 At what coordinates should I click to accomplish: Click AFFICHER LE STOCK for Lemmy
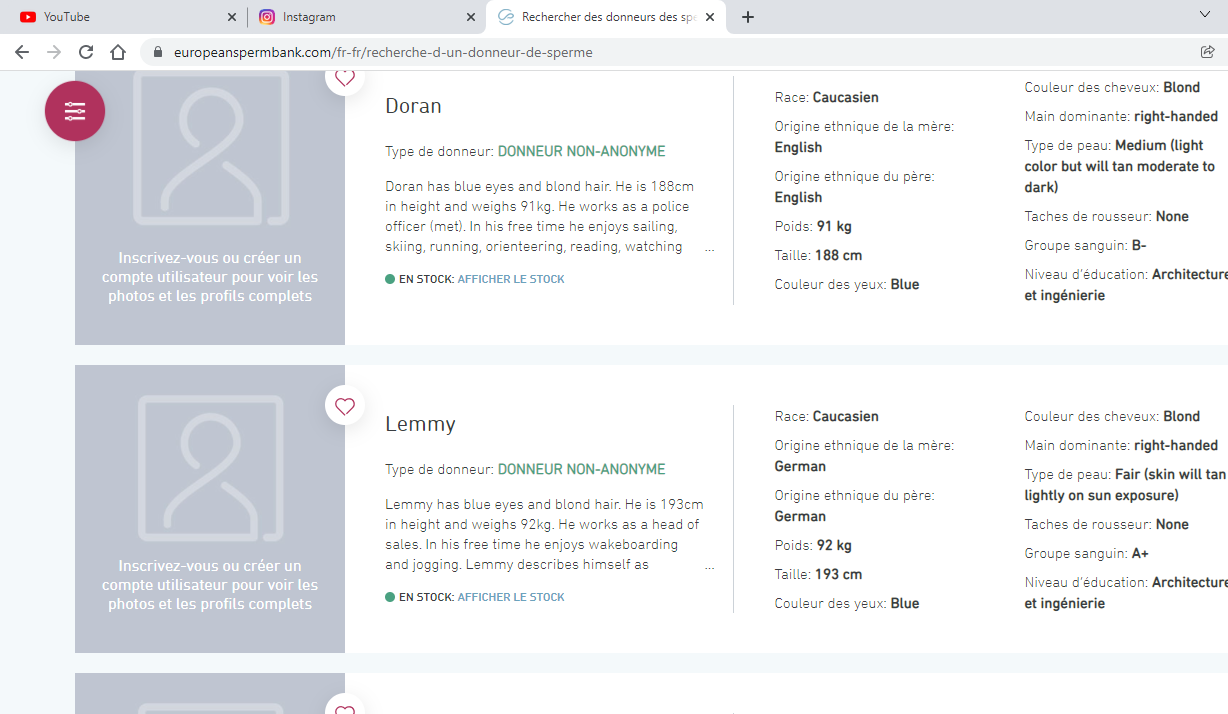pyautogui.click(x=511, y=597)
